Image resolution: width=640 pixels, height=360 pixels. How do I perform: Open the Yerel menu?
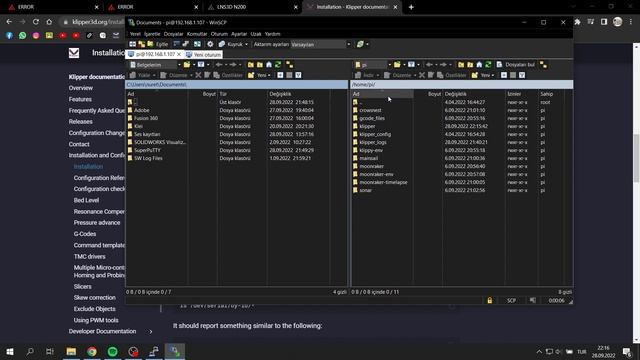[x=135, y=34]
